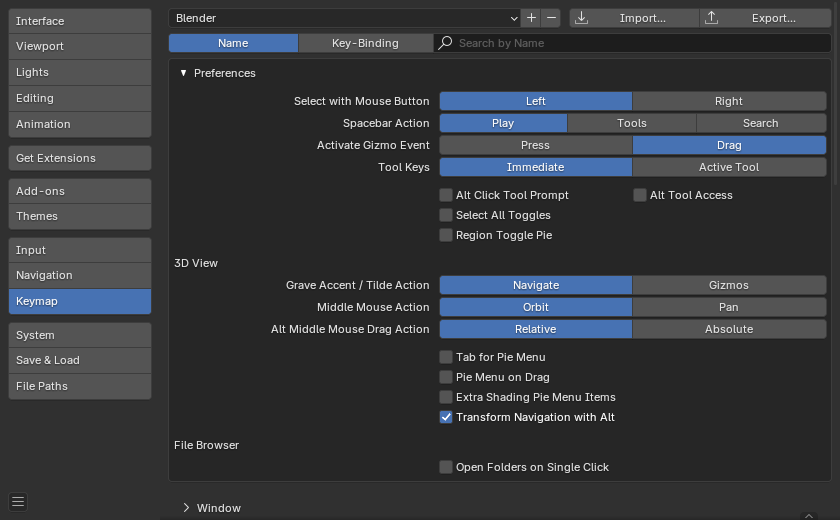The height and width of the screenshot is (520, 840).
Task: Set Alt Middle Mouse Drag to Relative
Action: click(536, 329)
